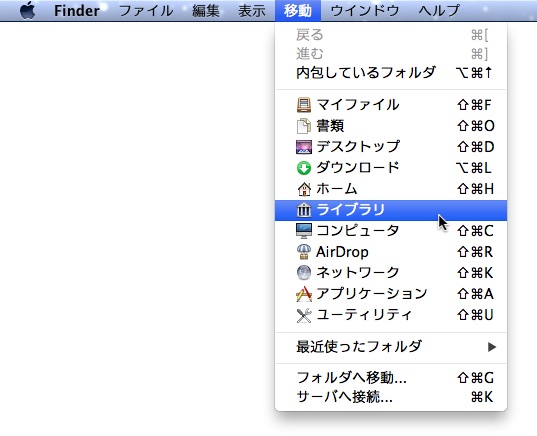Viewport: 537px width, 436px height.
Task: Open the ウインドウ menu
Action: pos(365,11)
